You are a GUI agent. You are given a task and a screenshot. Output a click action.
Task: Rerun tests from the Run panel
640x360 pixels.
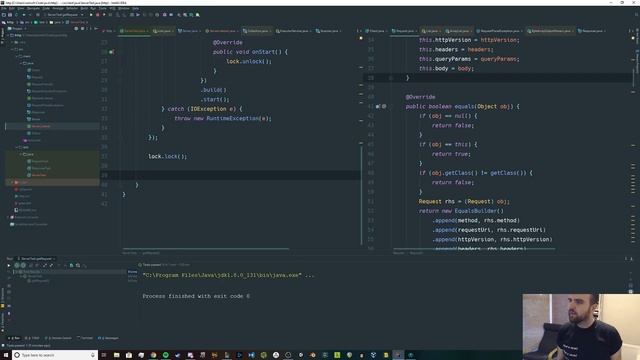9,265
